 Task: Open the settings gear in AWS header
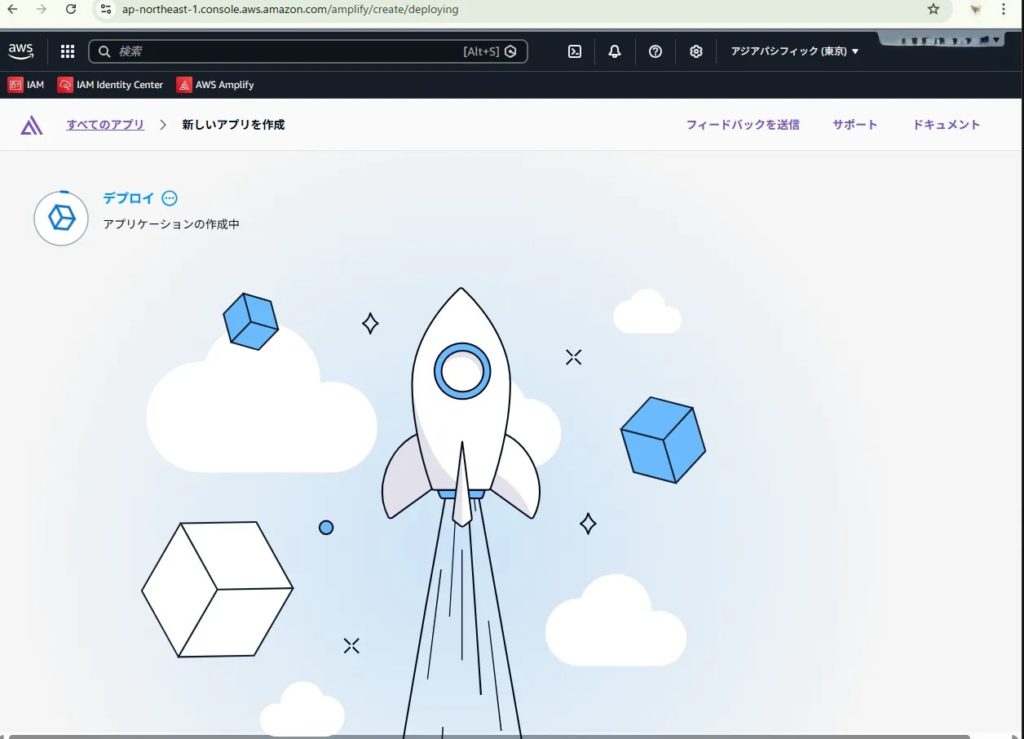pos(696,51)
